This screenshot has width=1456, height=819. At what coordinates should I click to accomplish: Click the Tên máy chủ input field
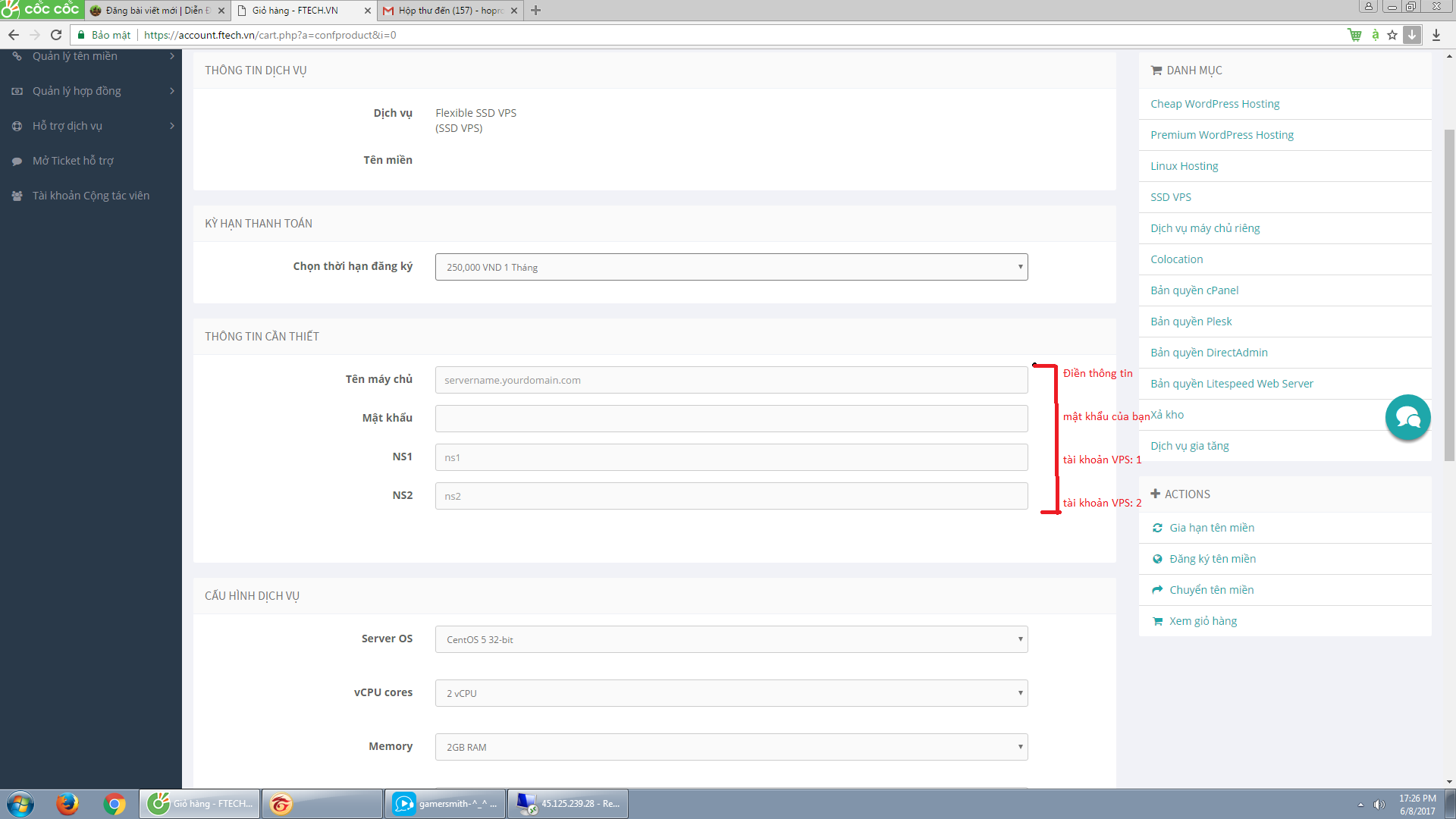(731, 380)
